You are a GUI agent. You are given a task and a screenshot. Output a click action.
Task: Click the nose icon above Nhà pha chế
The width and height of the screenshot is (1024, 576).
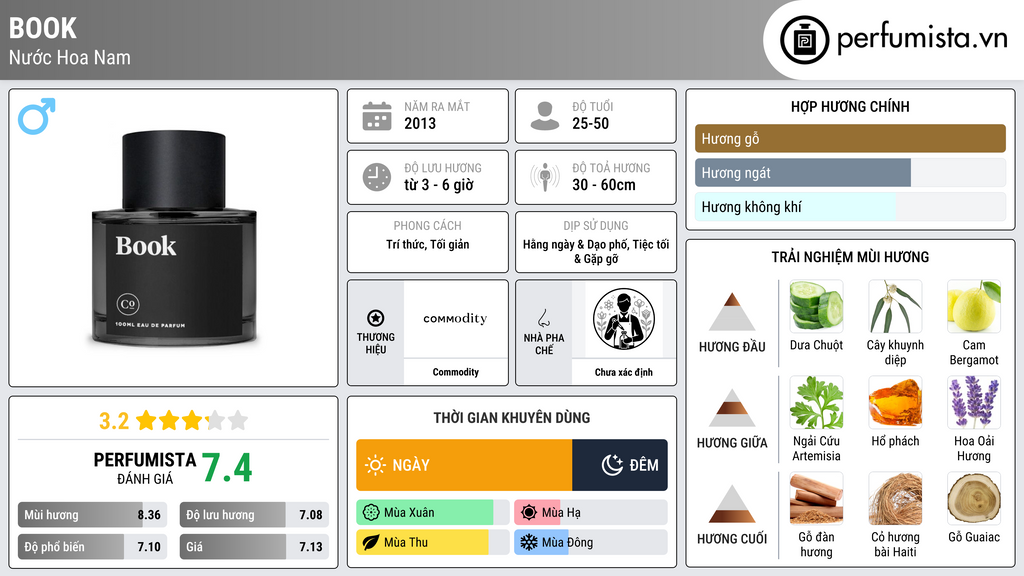543,318
